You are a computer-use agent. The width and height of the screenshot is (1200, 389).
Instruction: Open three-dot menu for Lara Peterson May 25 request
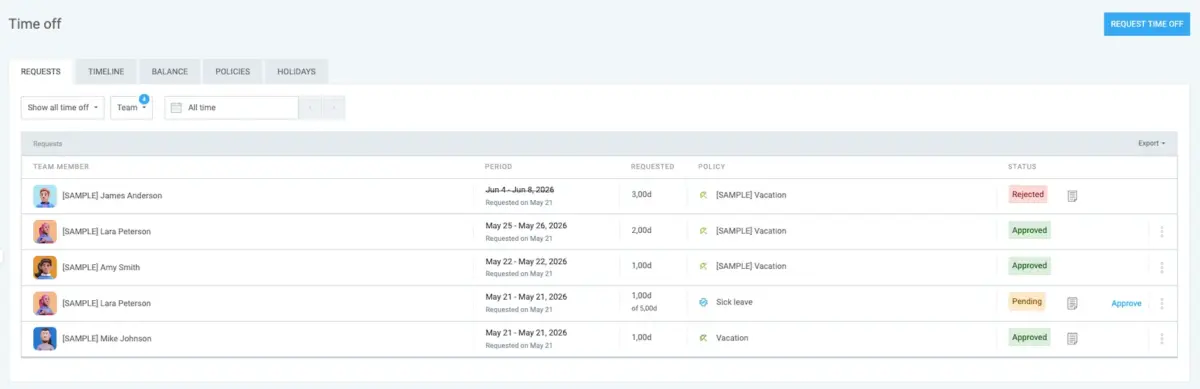(1161, 231)
